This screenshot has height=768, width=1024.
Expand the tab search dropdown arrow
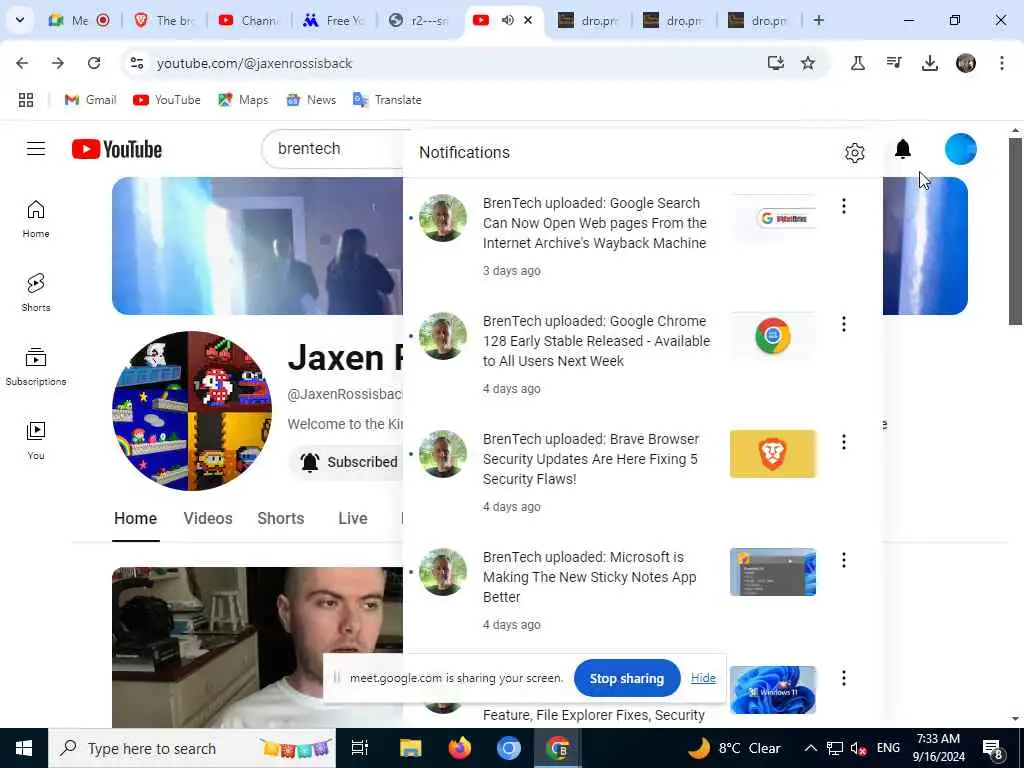pyautogui.click(x=20, y=20)
